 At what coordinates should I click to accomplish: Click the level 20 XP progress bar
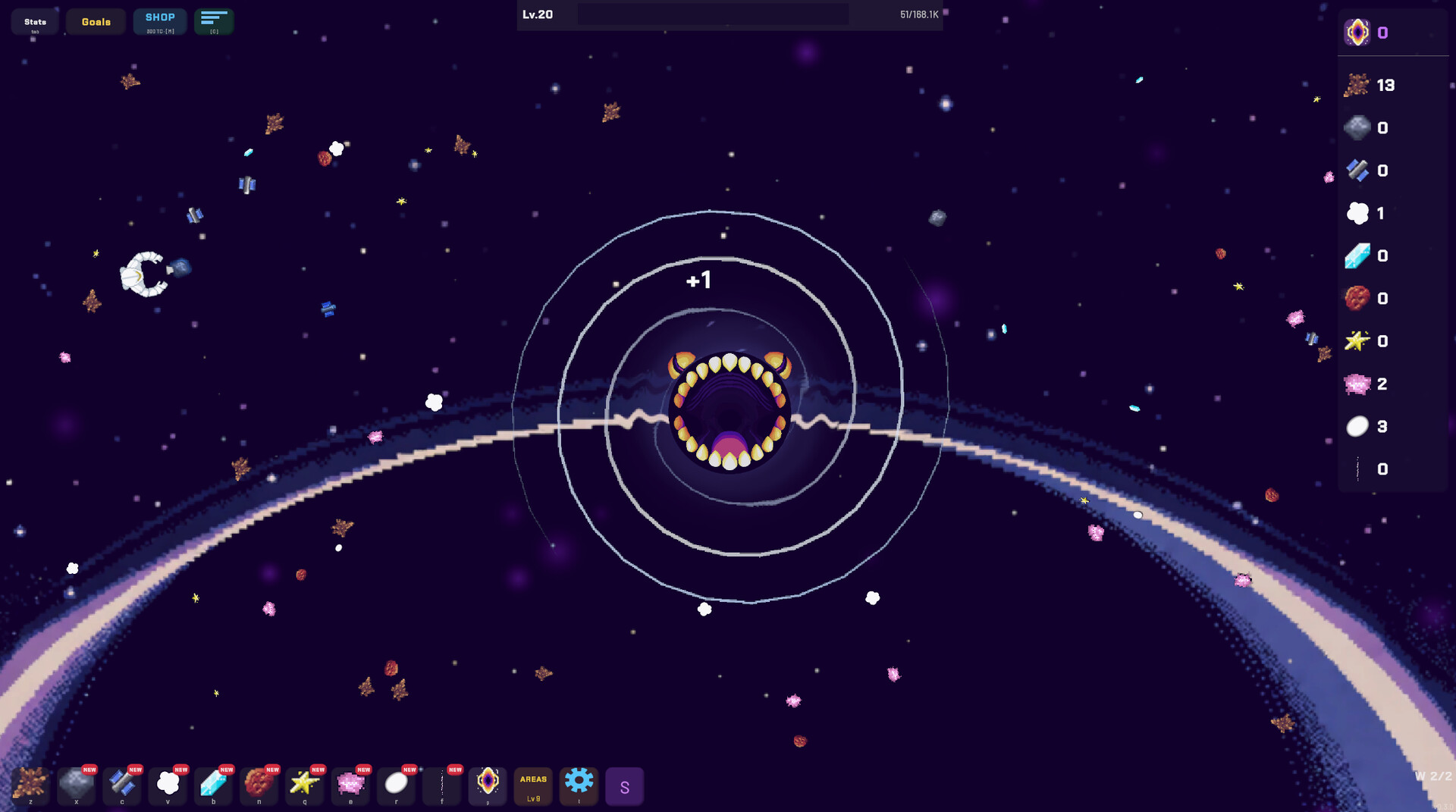click(x=713, y=14)
